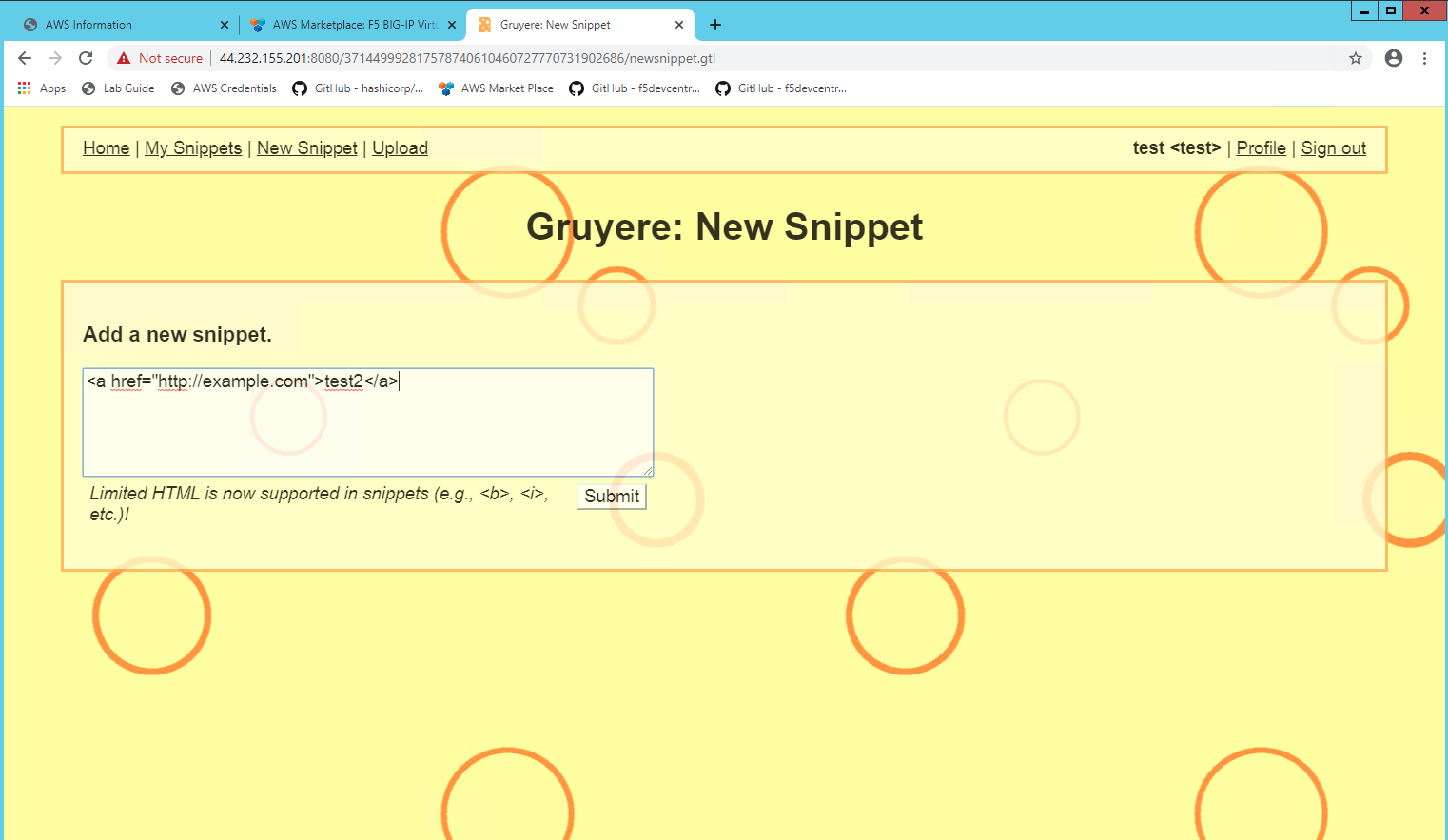Click the Sign out link
Image resolution: width=1448 pixels, height=840 pixels.
point(1334,148)
